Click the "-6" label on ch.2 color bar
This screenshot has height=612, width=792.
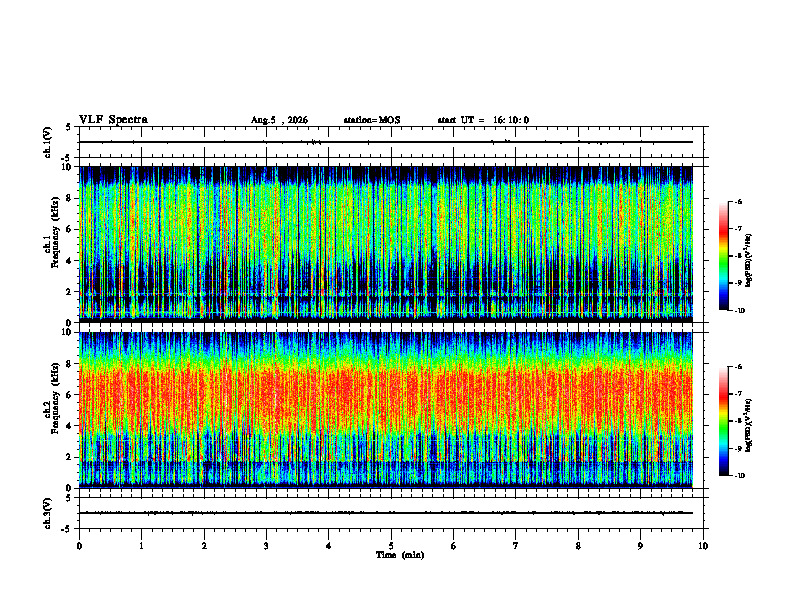point(738,367)
